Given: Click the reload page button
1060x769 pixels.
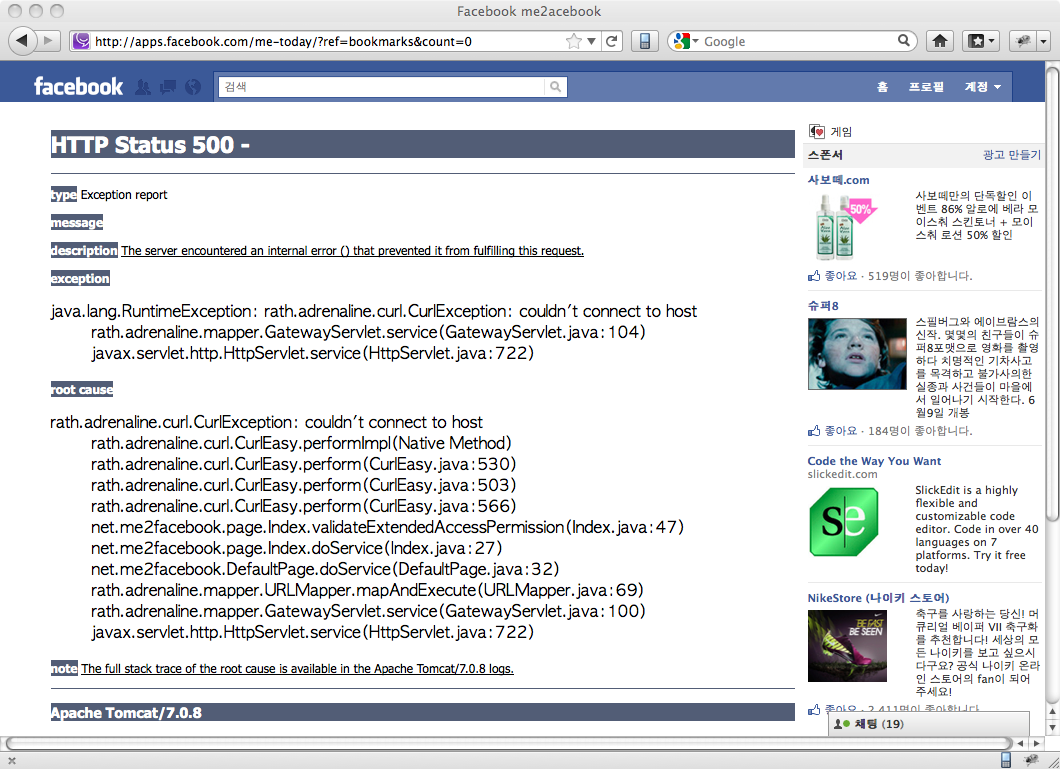Looking at the screenshot, I should point(613,41).
